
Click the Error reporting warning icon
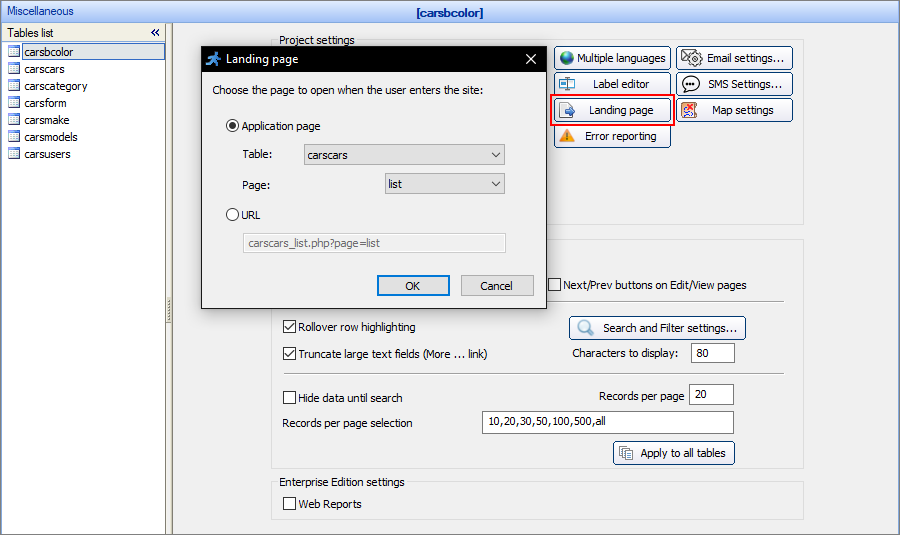tap(567, 136)
